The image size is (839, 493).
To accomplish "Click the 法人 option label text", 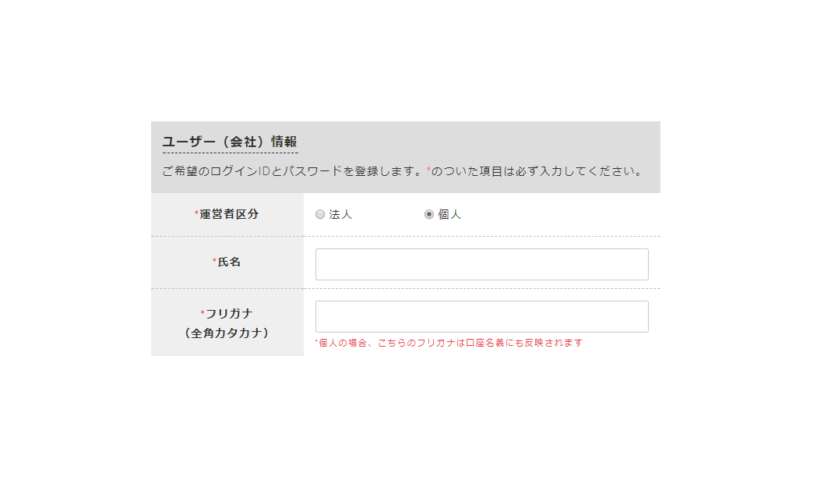I will (340, 214).
